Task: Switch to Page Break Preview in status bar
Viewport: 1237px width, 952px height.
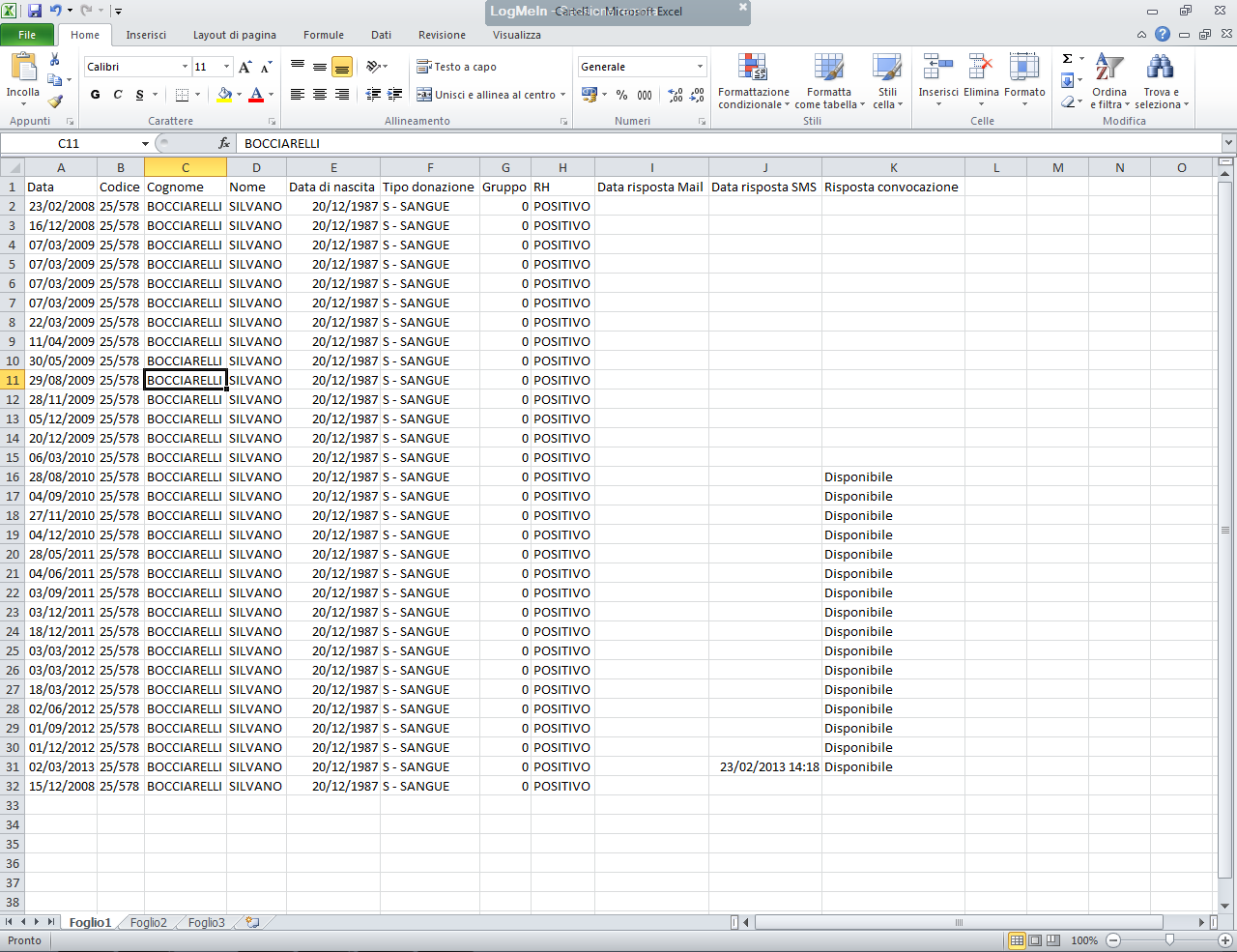Action: coord(1053,940)
